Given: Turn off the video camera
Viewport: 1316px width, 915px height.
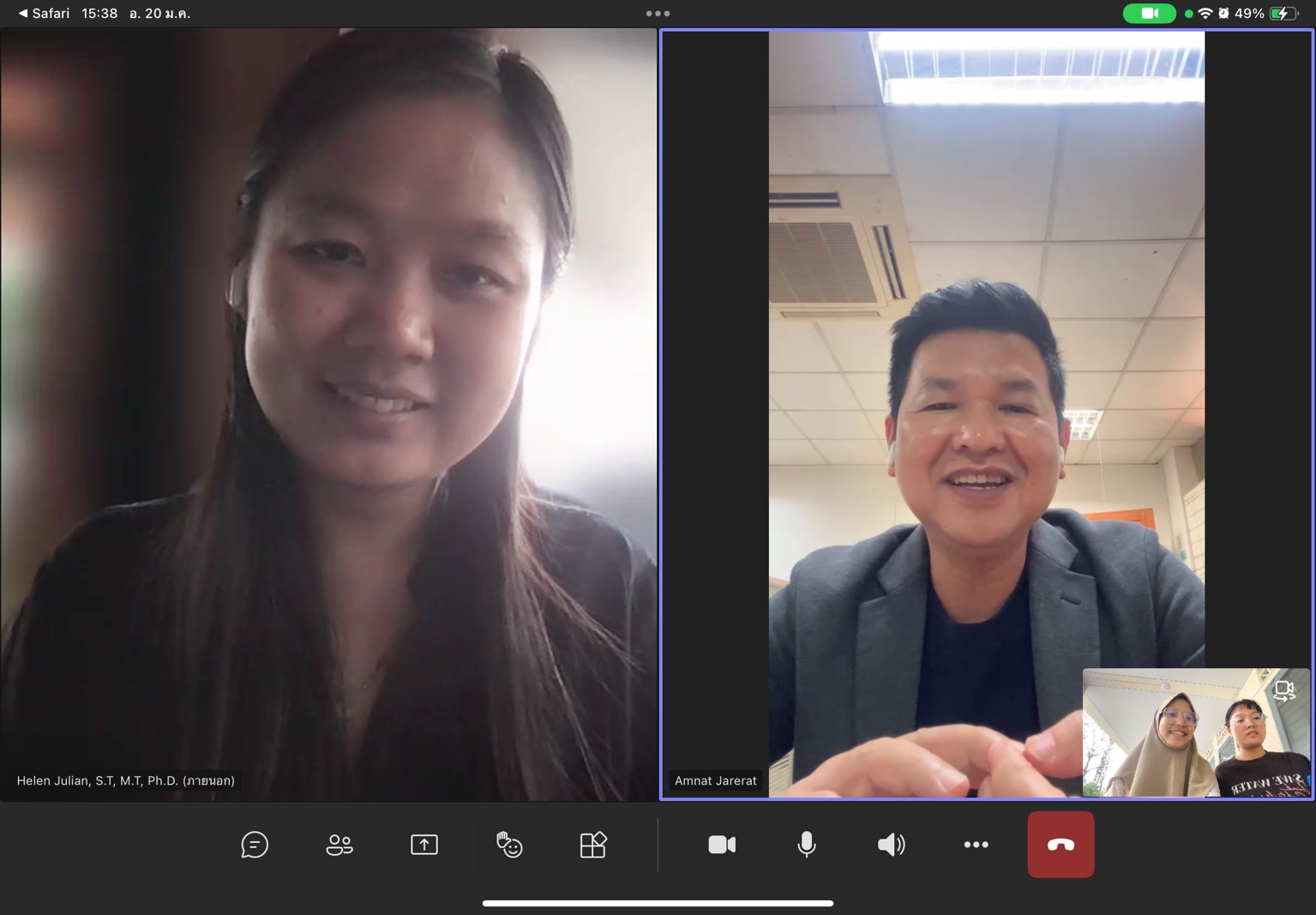Looking at the screenshot, I should click(x=722, y=845).
